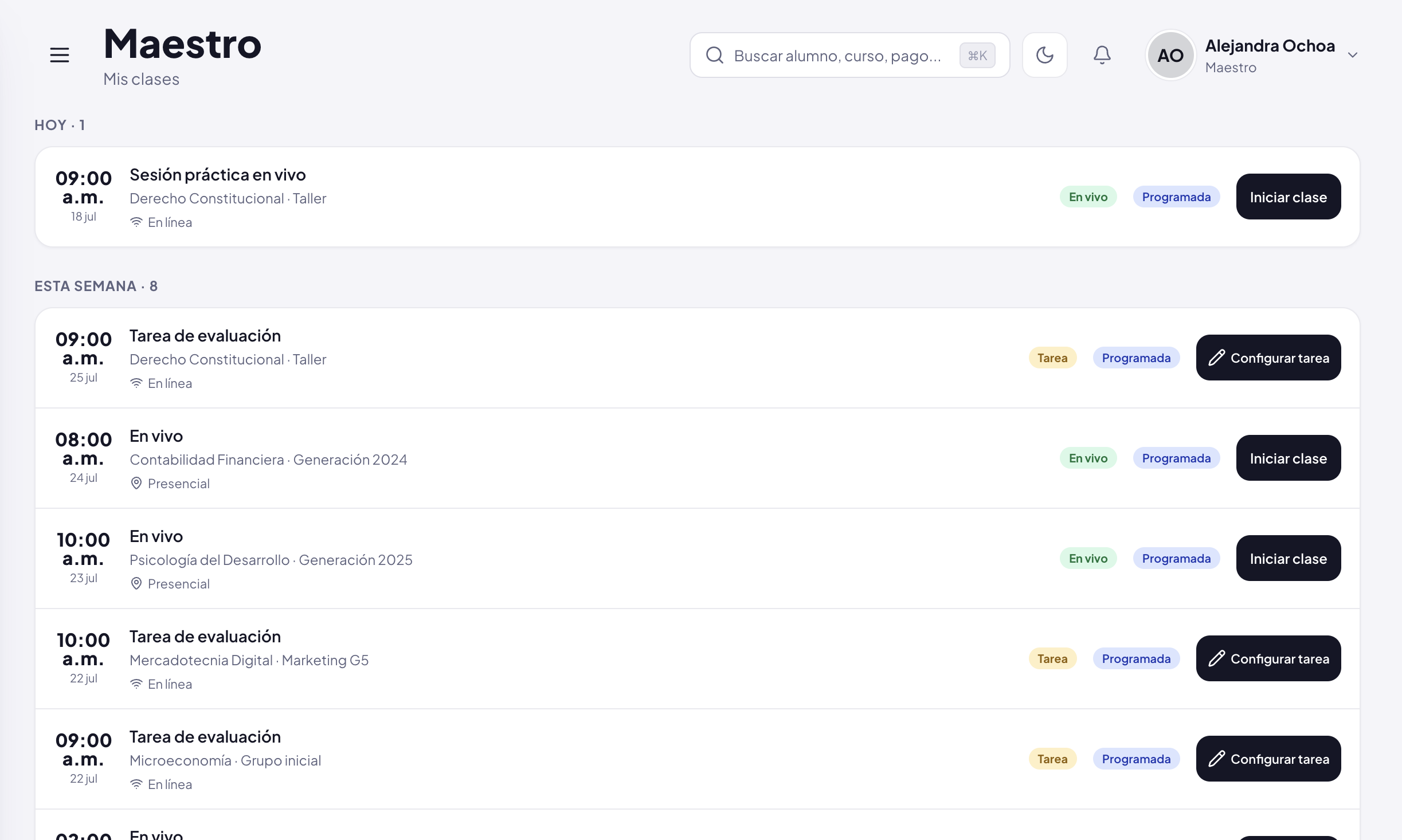The image size is (1402, 840).
Task: Focus the Buscar alumno search field
Action: (x=849, y=55)
